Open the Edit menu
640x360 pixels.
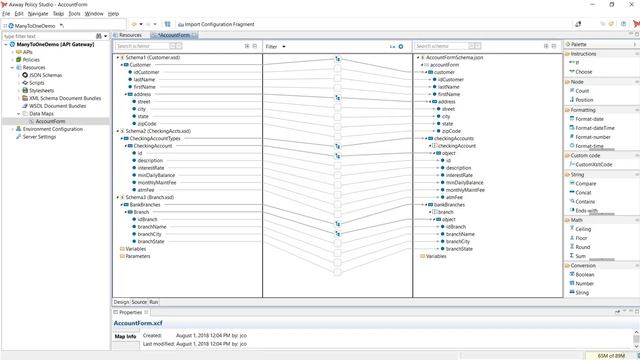click(x=19, y=13)
